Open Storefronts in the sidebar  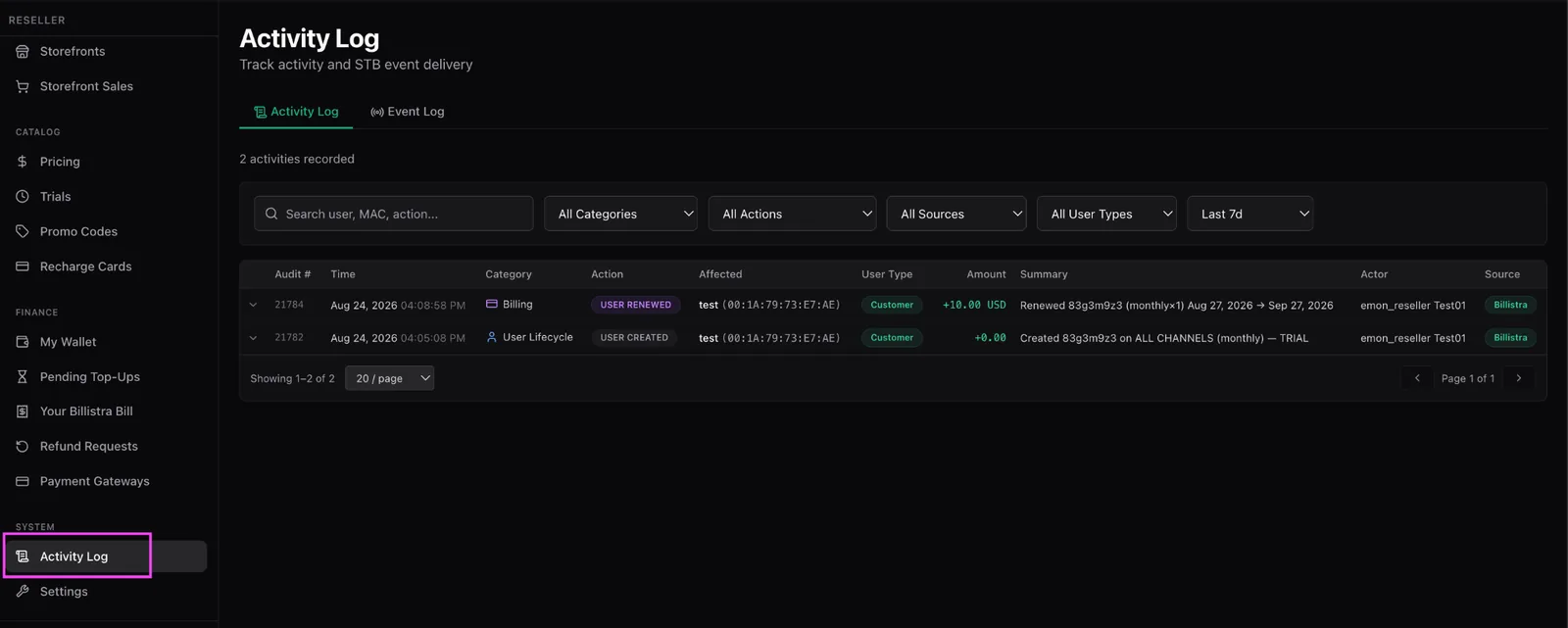pos(108,51)
